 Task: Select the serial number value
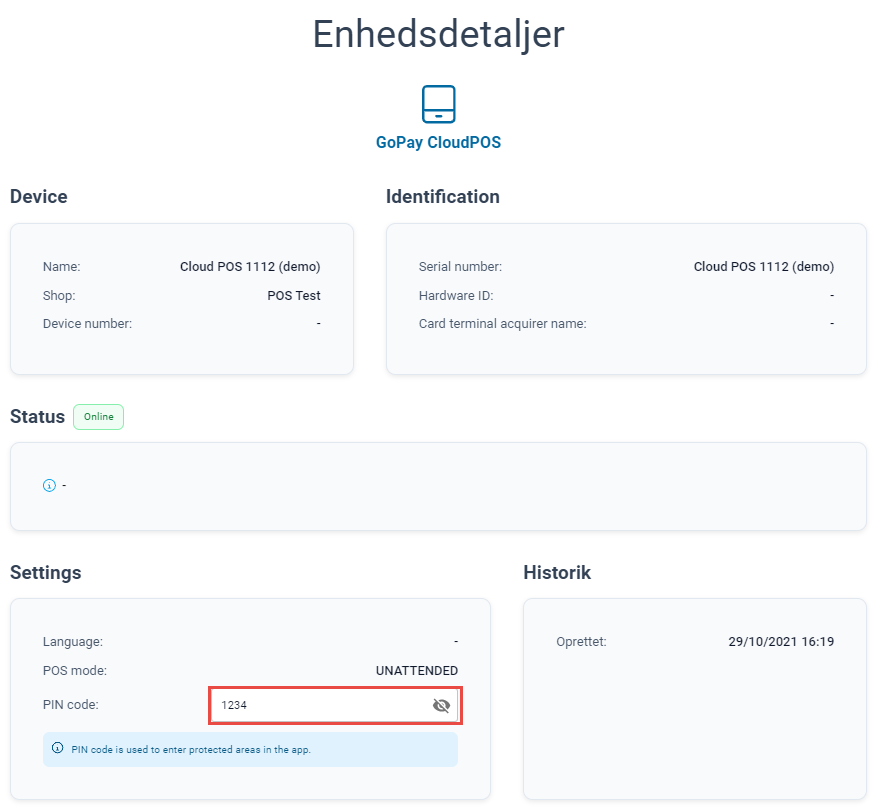(x=764, y=267)
